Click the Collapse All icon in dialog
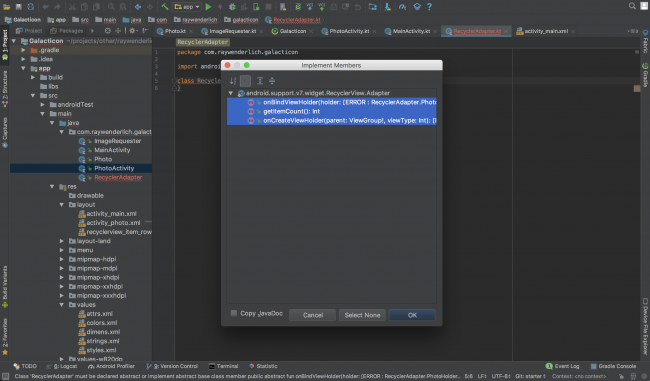The width and height of the screenshot is (650, 381). pyautogui.click(x=272, y=81)
